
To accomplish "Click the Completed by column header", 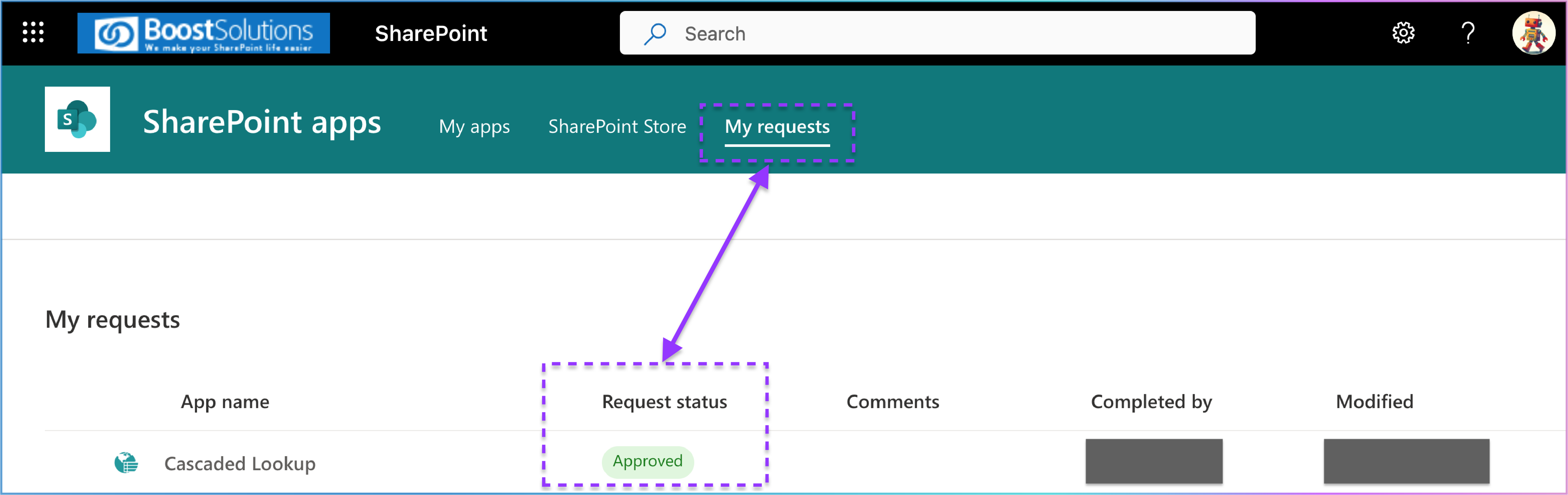I will click(x=1151, y=402).
